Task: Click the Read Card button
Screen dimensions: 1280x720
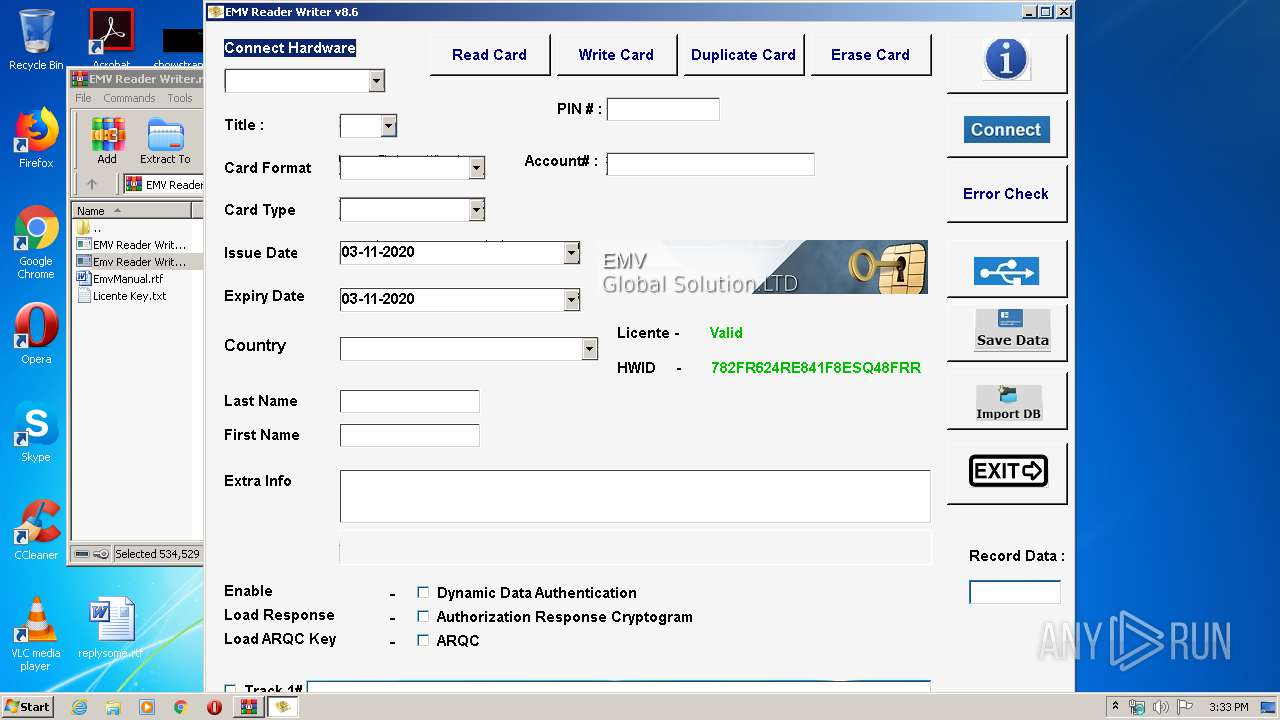Action: tap(489, 55)
